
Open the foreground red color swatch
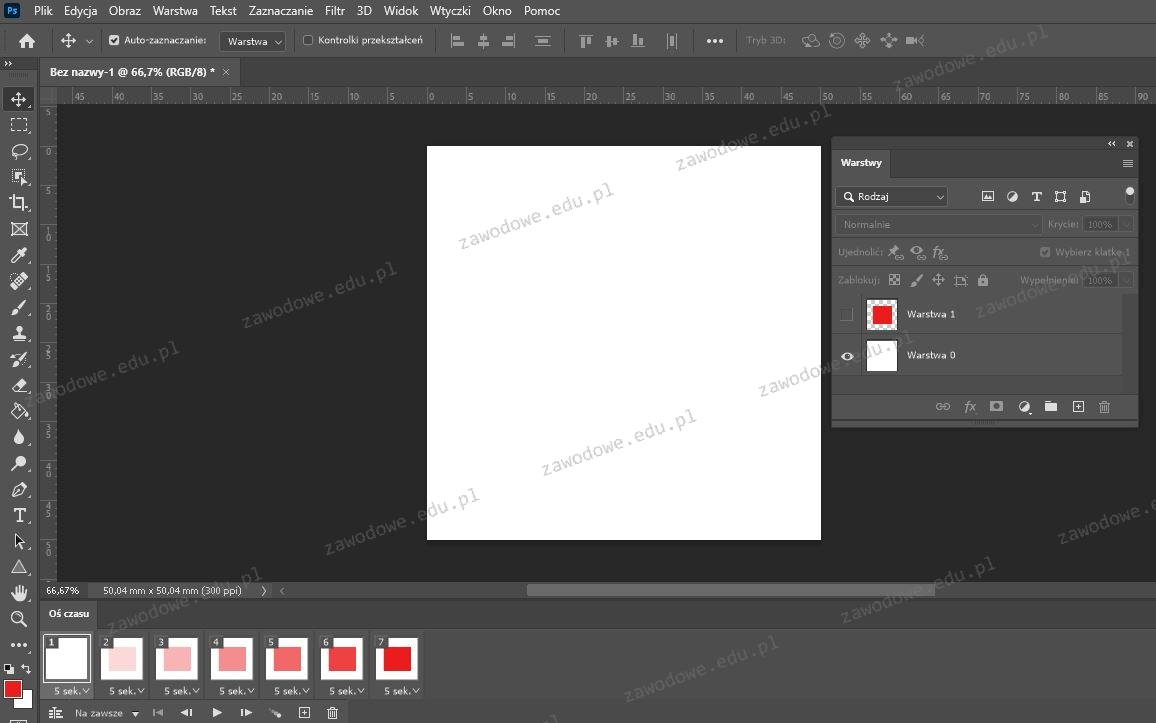[x=13, y=689]
